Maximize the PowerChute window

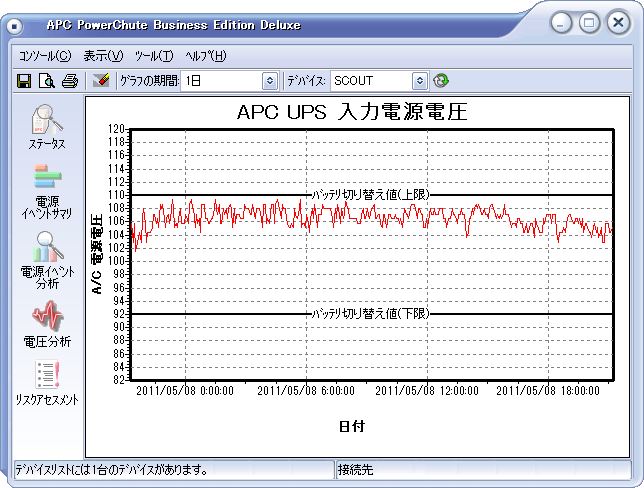590,22
